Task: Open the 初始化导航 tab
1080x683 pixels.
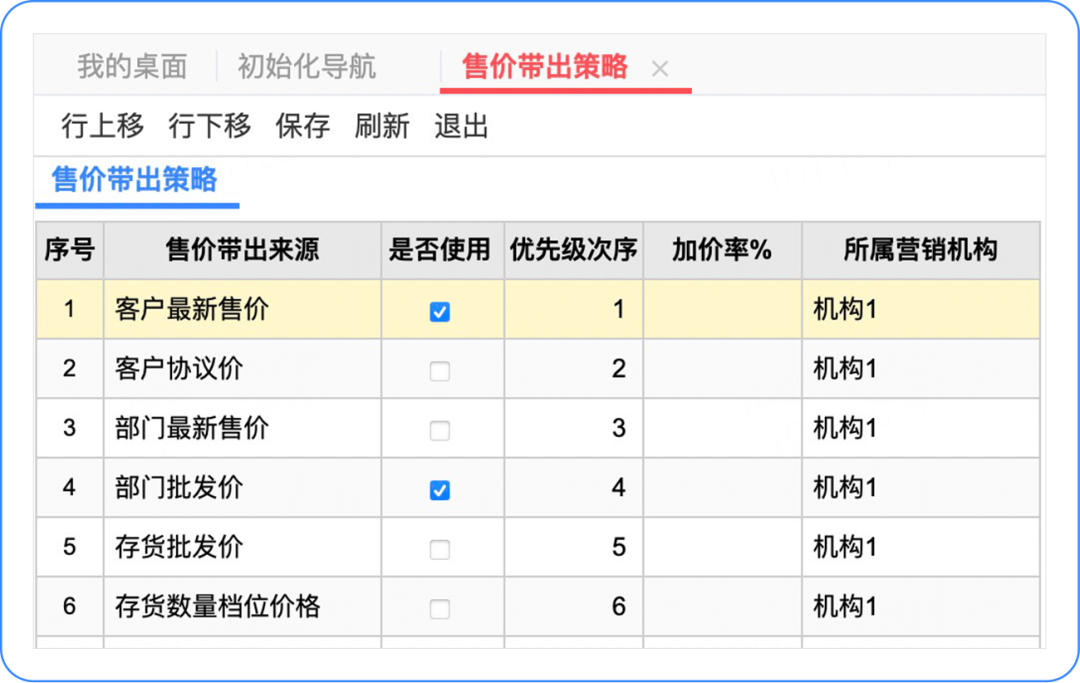Action: tap(307, 67)
